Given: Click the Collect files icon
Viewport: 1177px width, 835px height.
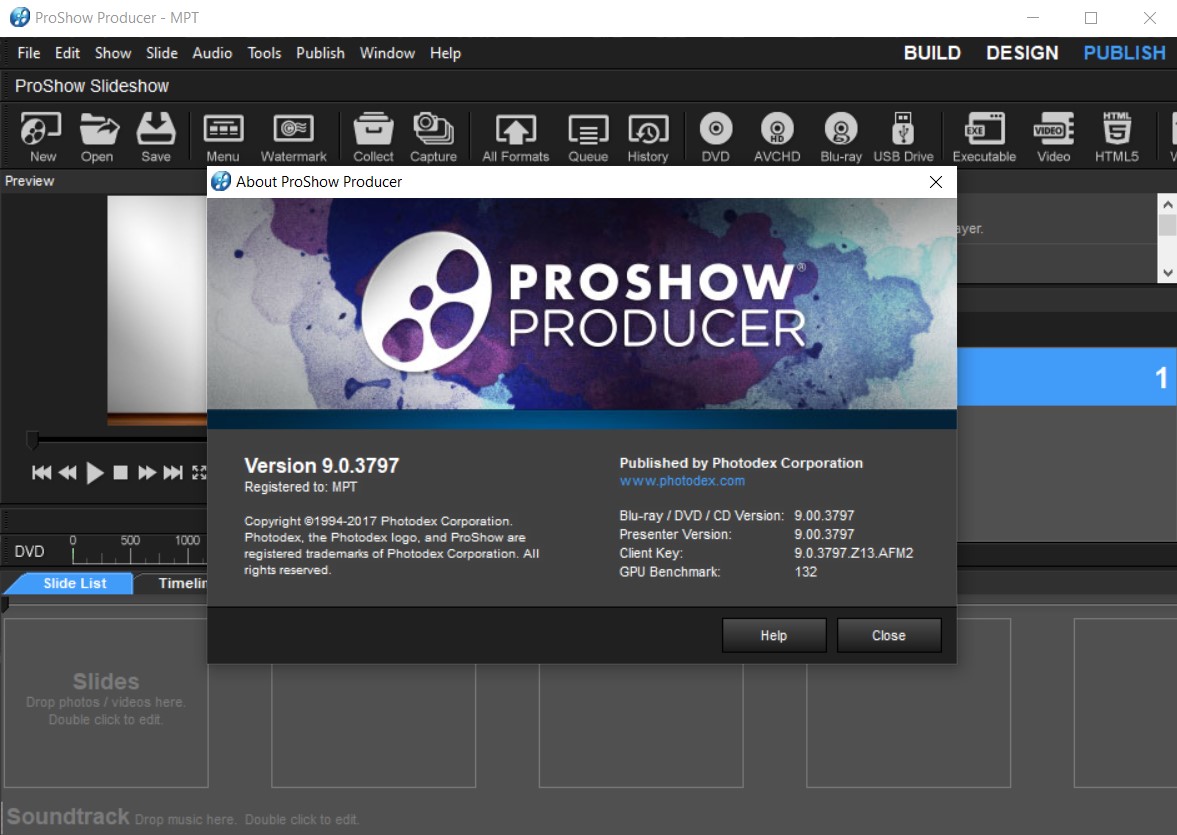Looking at the screenshot, I should (x=373, y=136).
